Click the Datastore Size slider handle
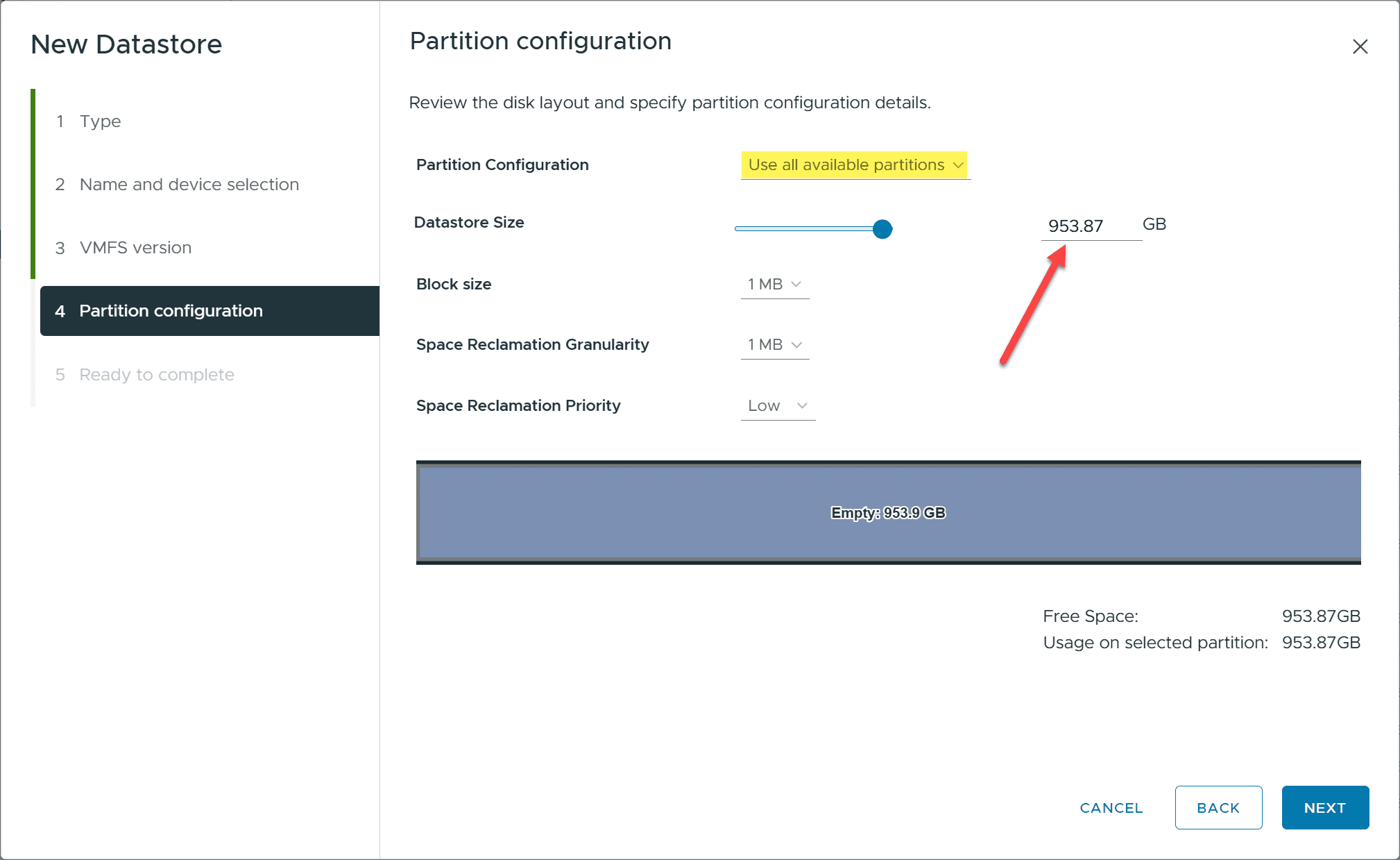This screenshot has width=1400, height=860. click(x=882, y=229)
